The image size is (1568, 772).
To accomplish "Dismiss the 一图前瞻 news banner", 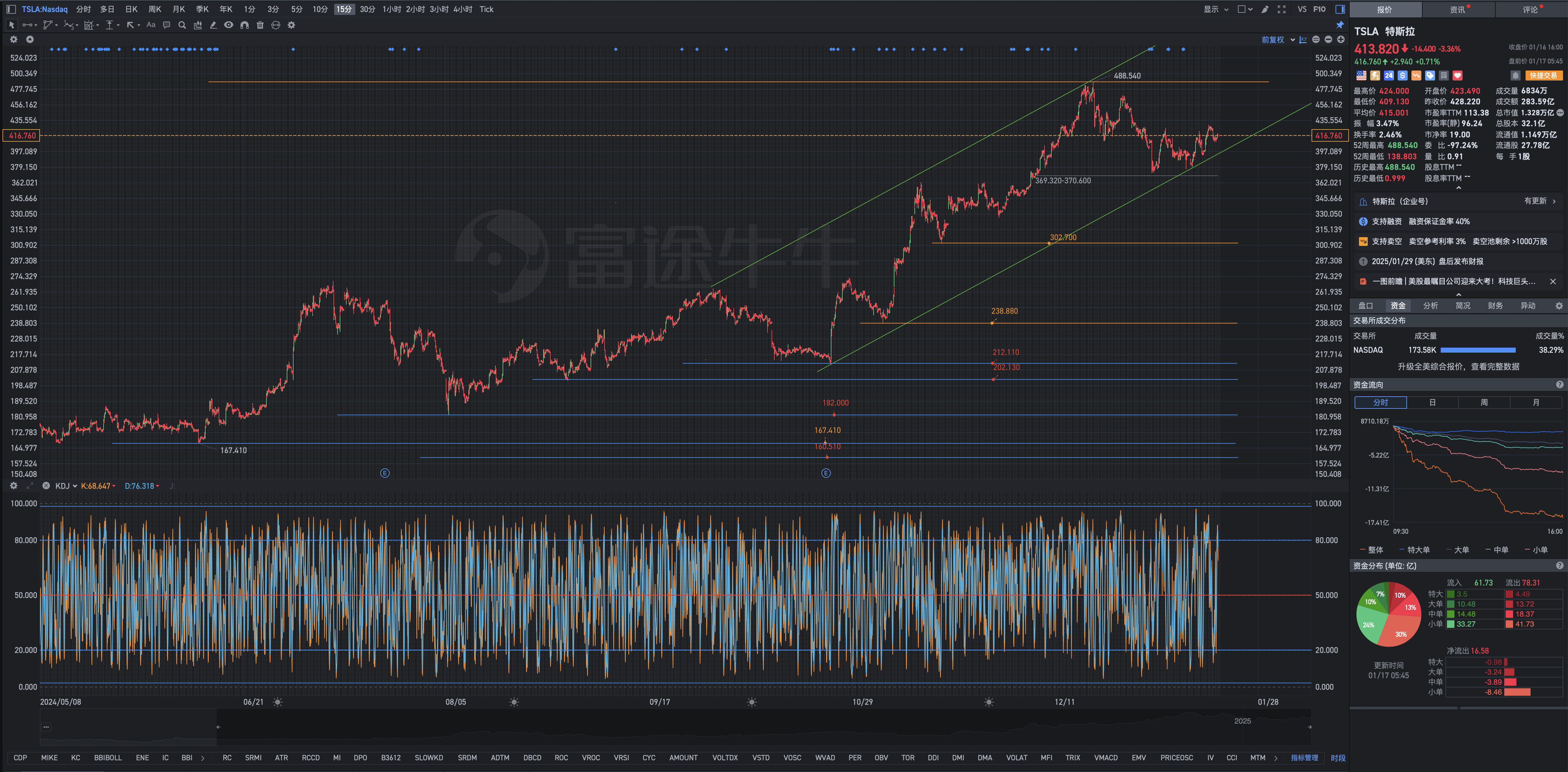I will coord(1553,281).
